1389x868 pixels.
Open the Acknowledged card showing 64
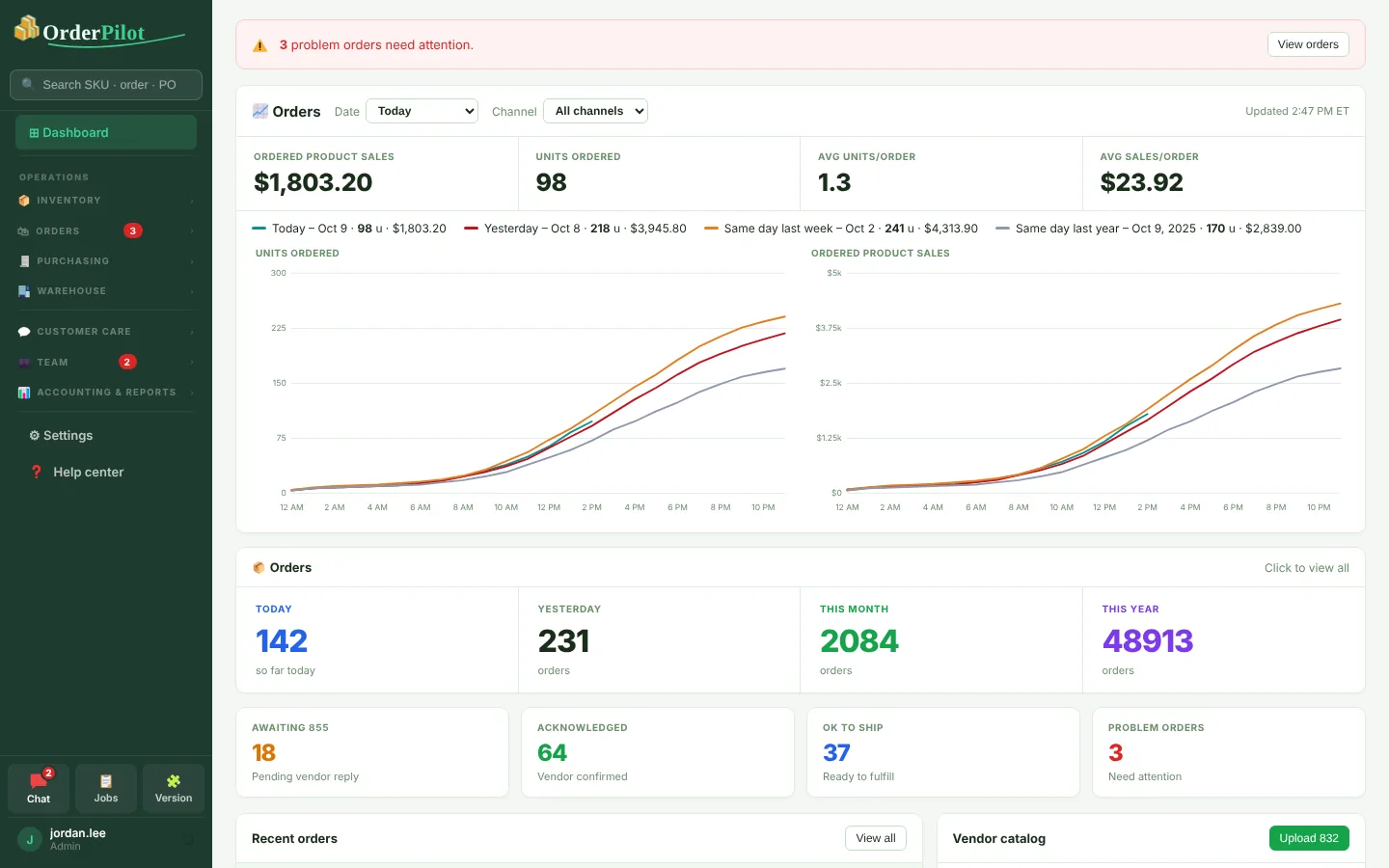click(x=658, y=752)
